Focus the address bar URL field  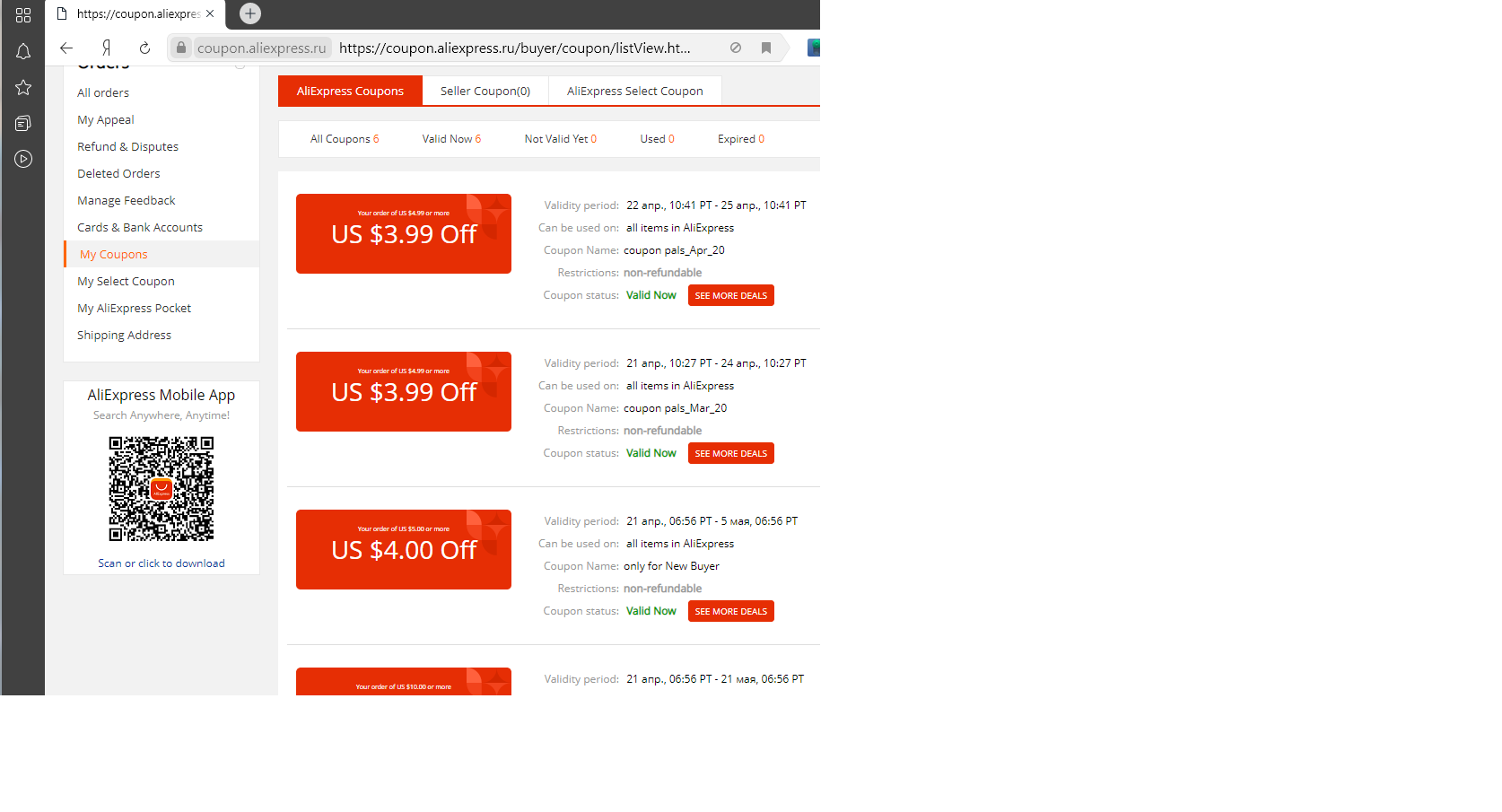coord(515,48)
